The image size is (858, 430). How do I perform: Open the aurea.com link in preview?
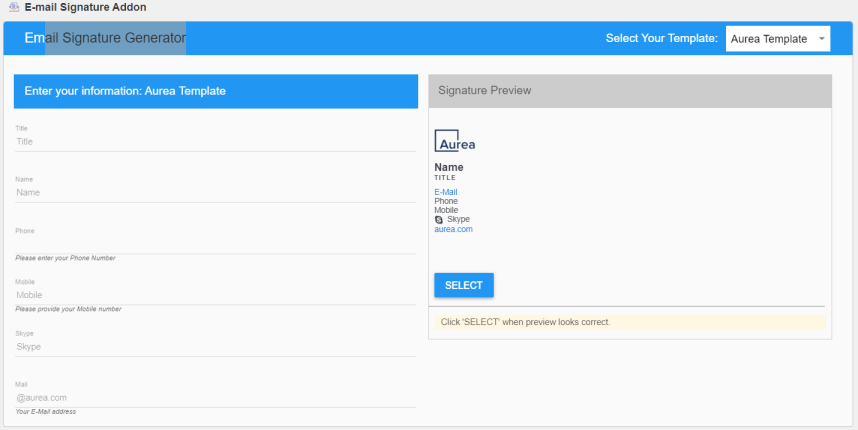[454, 229]
